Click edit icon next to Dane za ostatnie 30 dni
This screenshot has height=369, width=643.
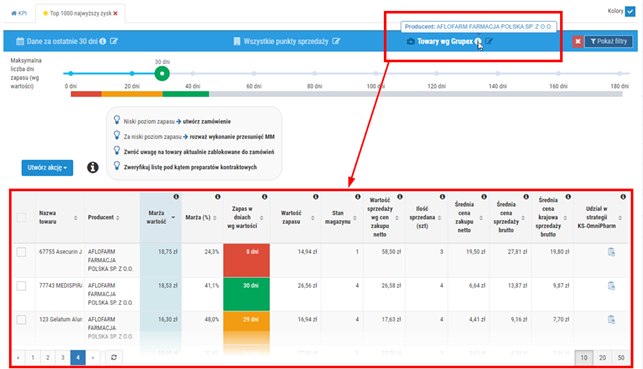114,41
